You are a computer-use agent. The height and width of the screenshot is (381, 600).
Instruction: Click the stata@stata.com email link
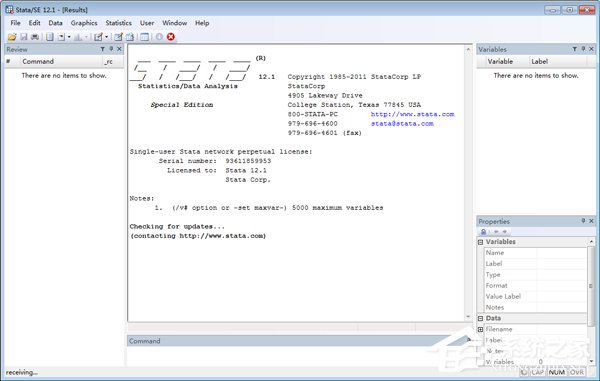click(x=402, y=124)
